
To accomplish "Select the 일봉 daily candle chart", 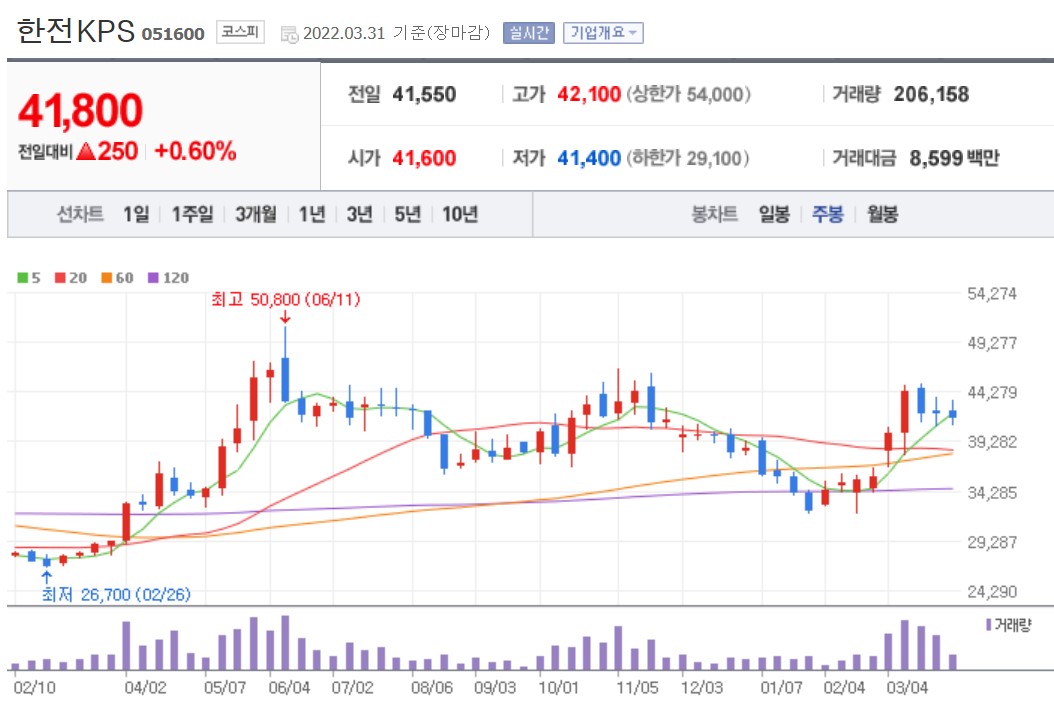I will click(x=774, y=214).
